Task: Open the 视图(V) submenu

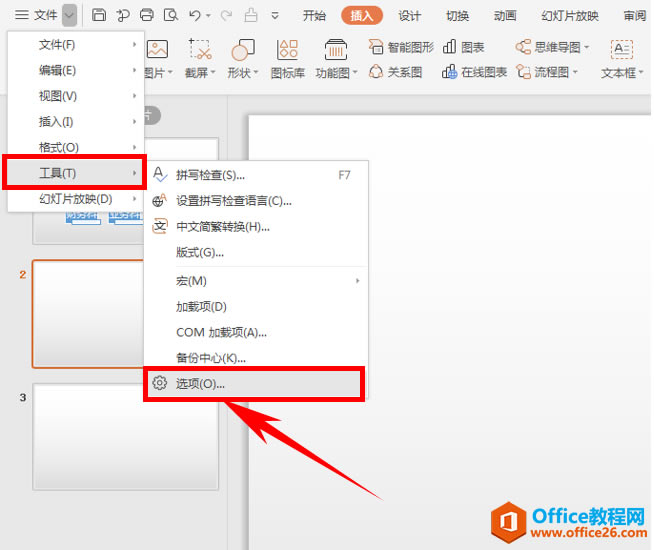Action: 76,96
